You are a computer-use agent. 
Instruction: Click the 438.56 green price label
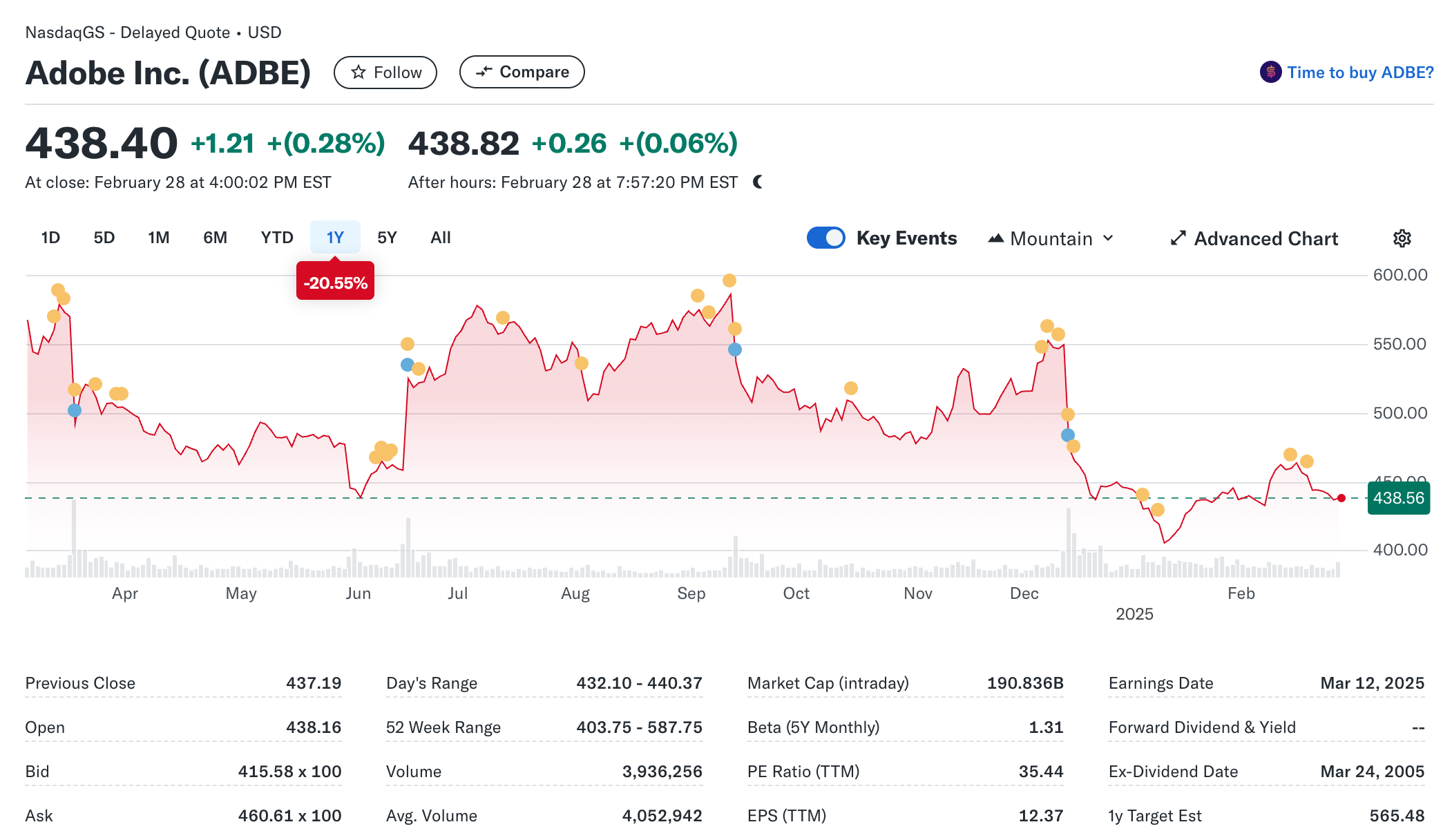click(1398, 498)
